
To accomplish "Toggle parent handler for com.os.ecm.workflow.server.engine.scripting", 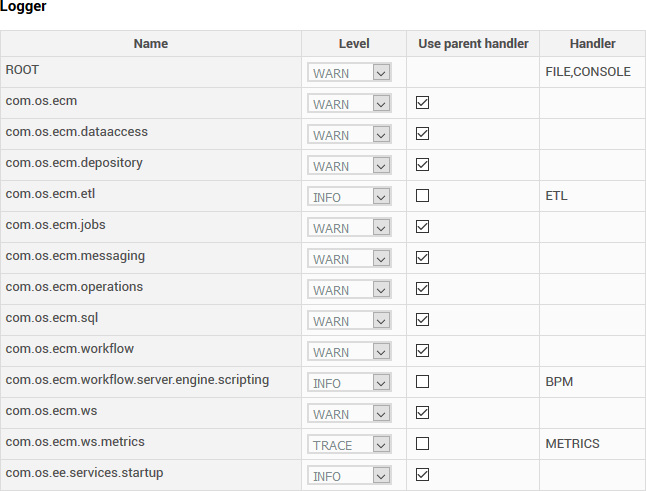I will pyautogui.click(x=422, y=381).
